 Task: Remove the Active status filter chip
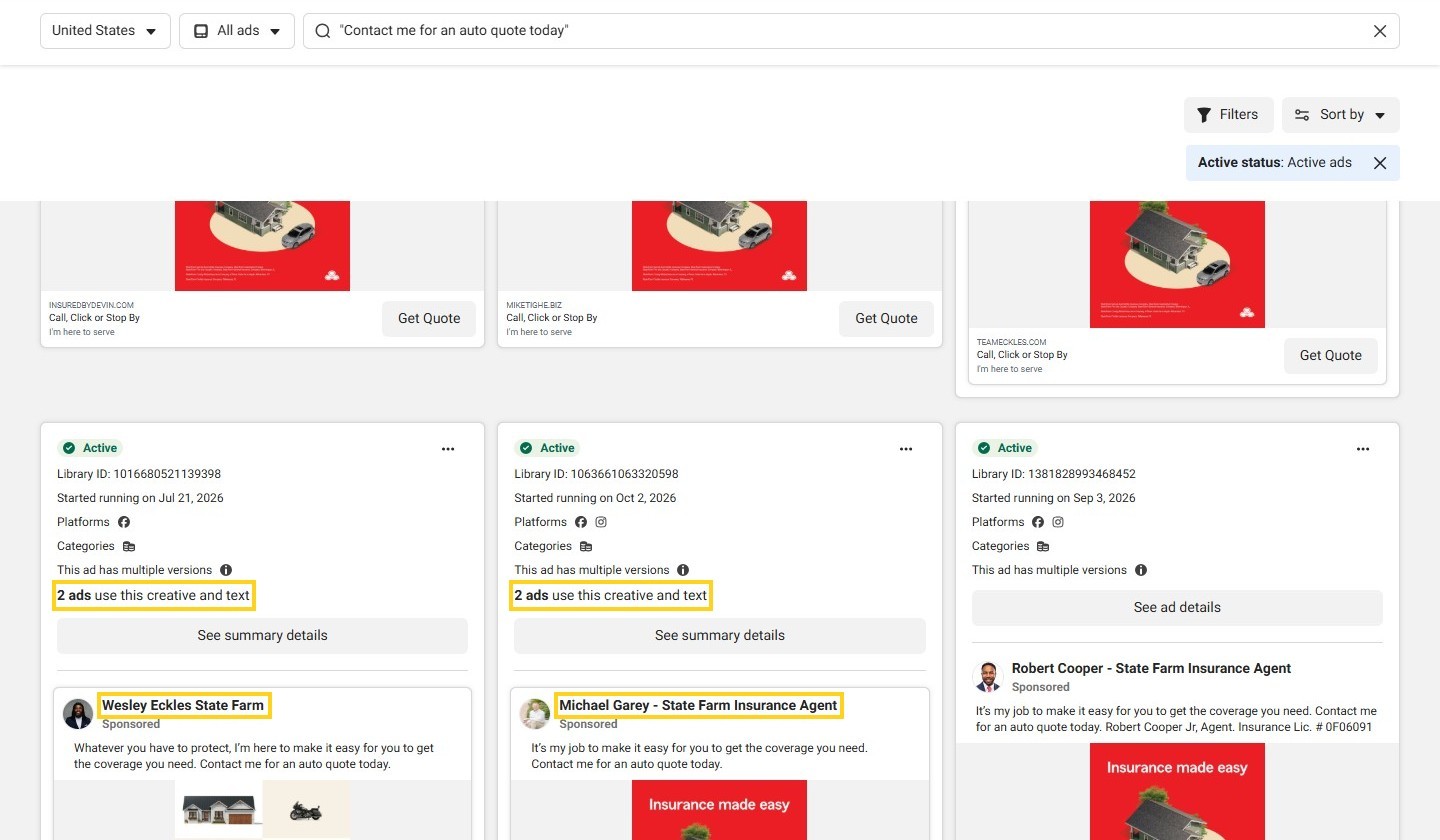tap(1380, 163)
